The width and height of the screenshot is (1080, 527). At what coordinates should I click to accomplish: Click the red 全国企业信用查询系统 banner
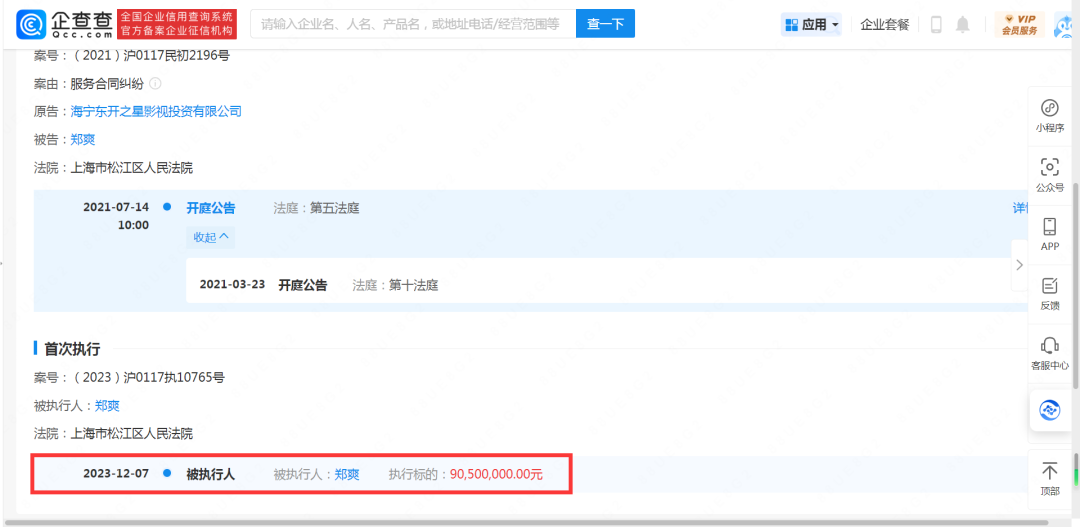point(178,24)
